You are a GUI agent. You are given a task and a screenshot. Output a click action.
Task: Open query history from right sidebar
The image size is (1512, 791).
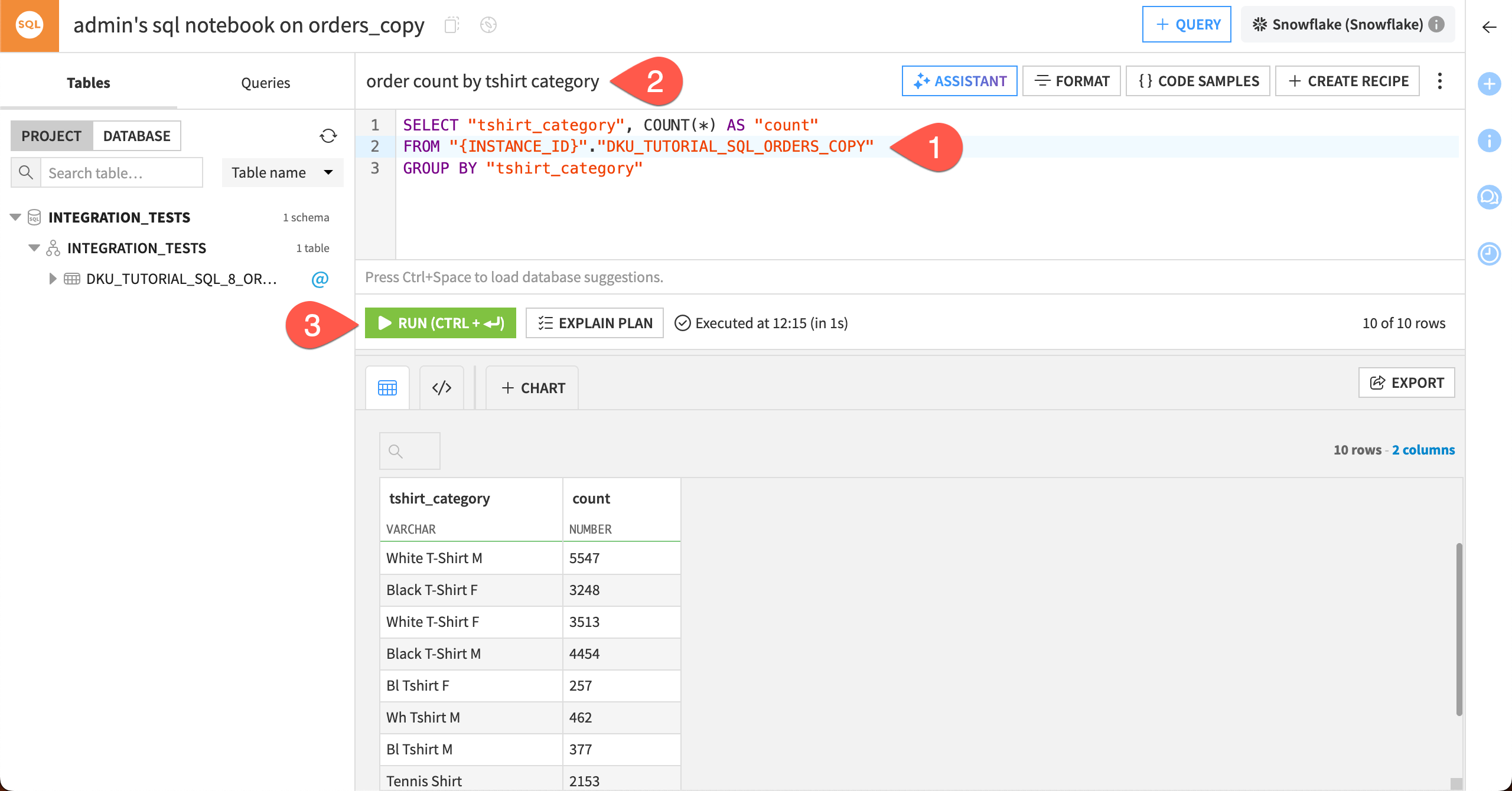(1490, 254)
